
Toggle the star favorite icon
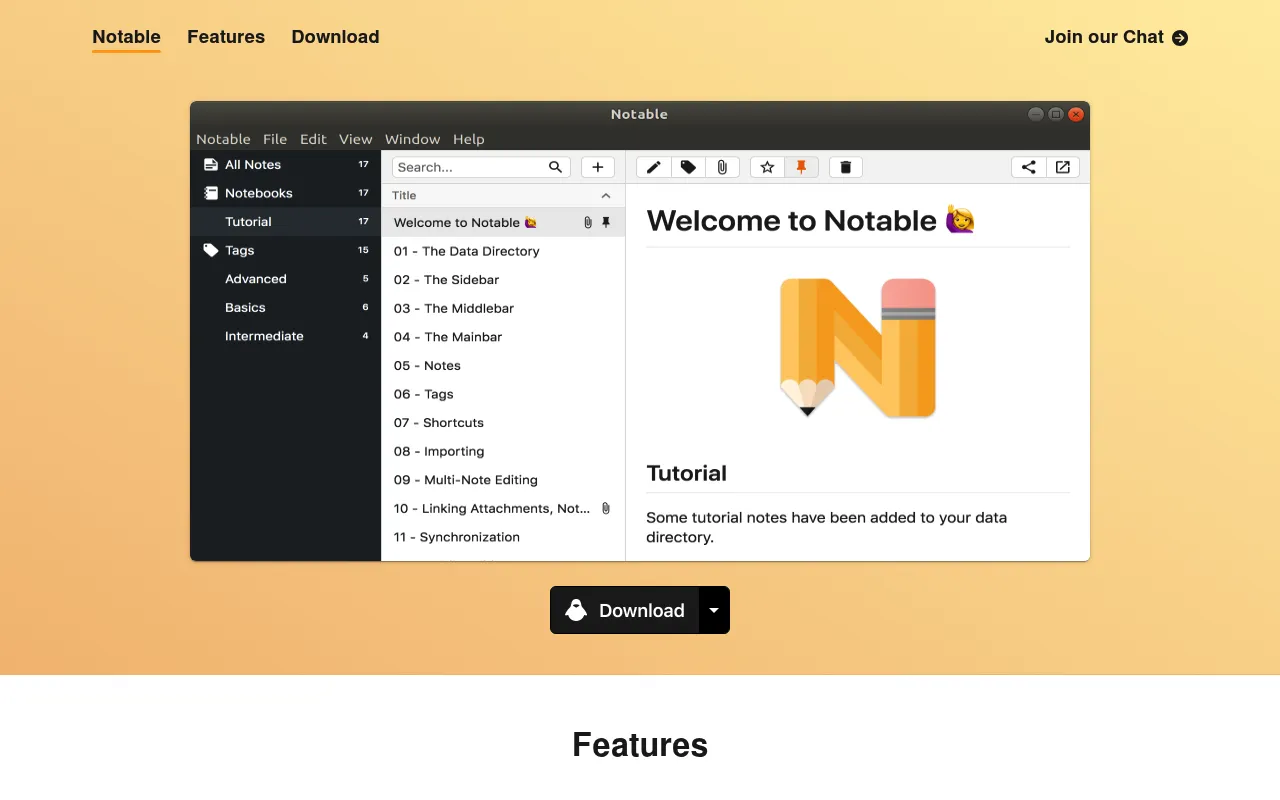point(767,167)
